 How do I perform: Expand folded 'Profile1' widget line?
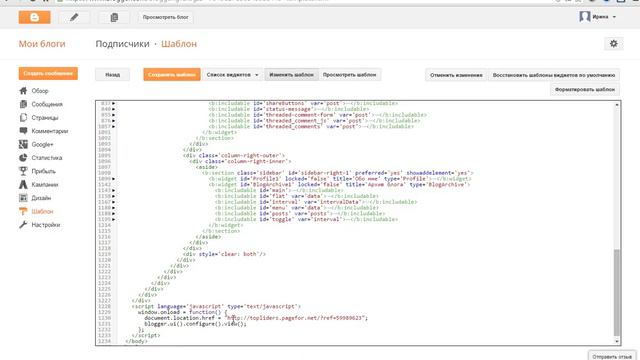coord(113,179)
